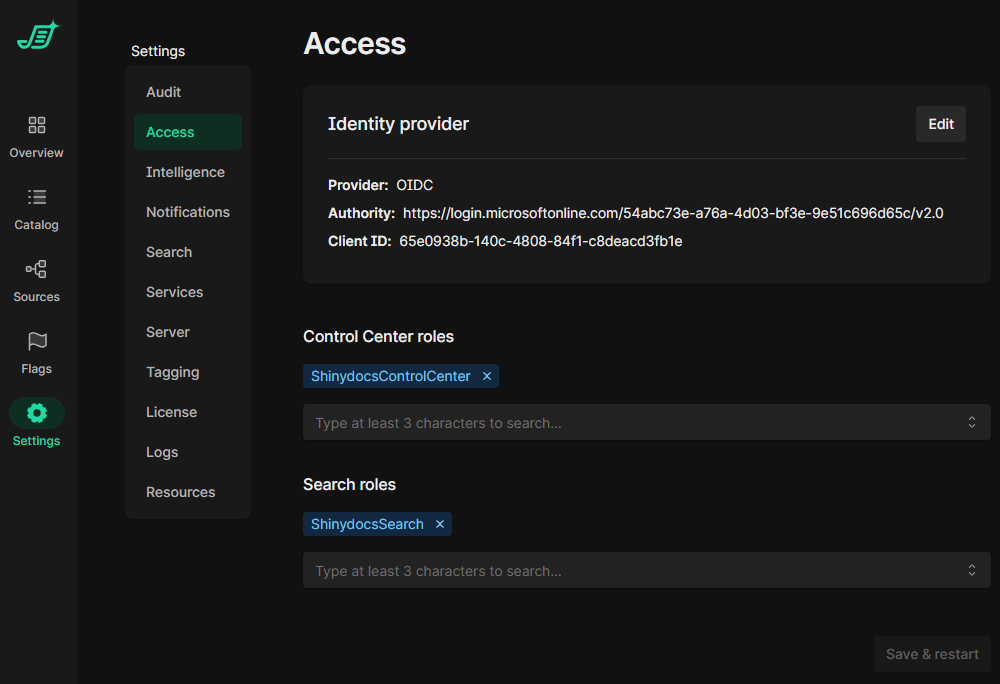
Task: Open the Resources settings page
Action: point(181,492)
